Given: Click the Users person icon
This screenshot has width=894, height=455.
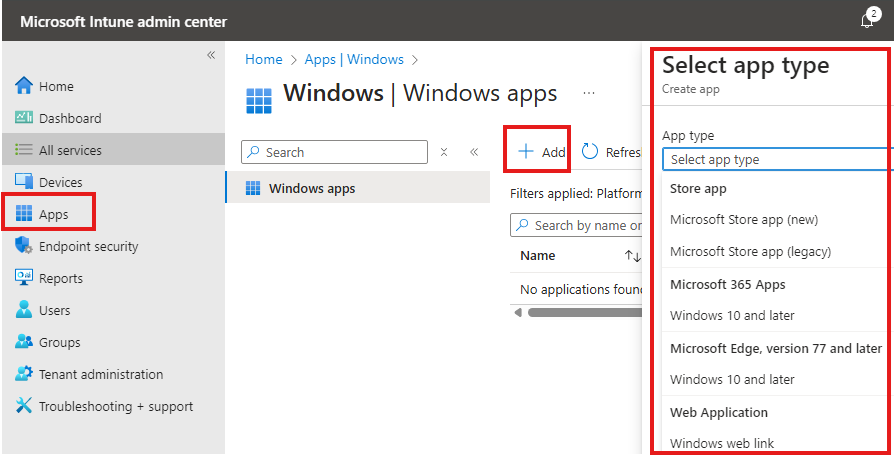Looking at the screenshot, I should point(24,310).
